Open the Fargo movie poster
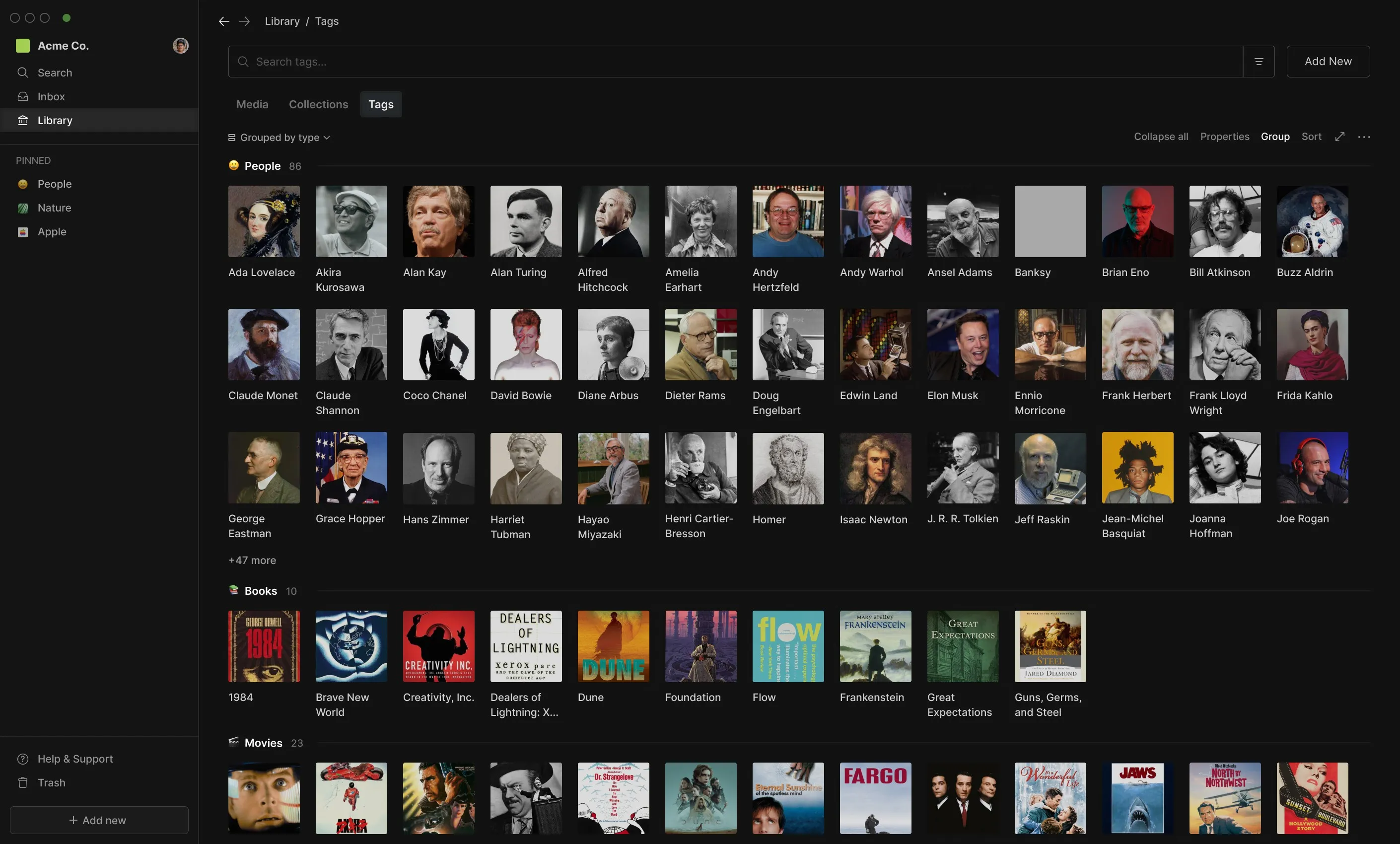Viewport: 1400px width, 844px height. [x=875, y=798]
